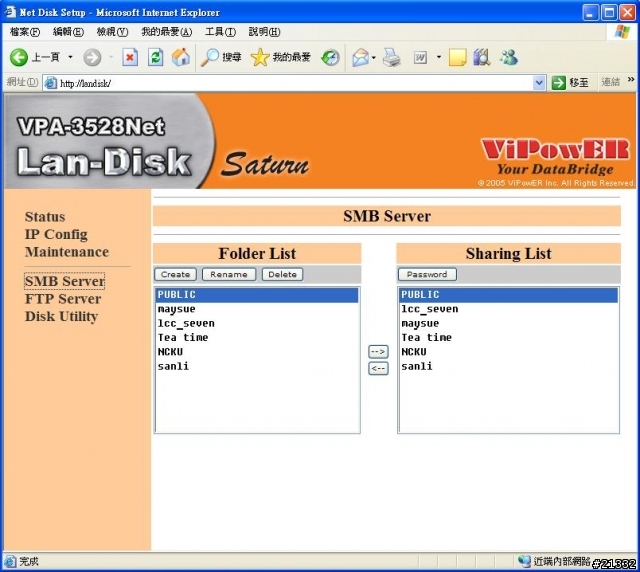Select Tea time in the Folder List

click(256, 338)
